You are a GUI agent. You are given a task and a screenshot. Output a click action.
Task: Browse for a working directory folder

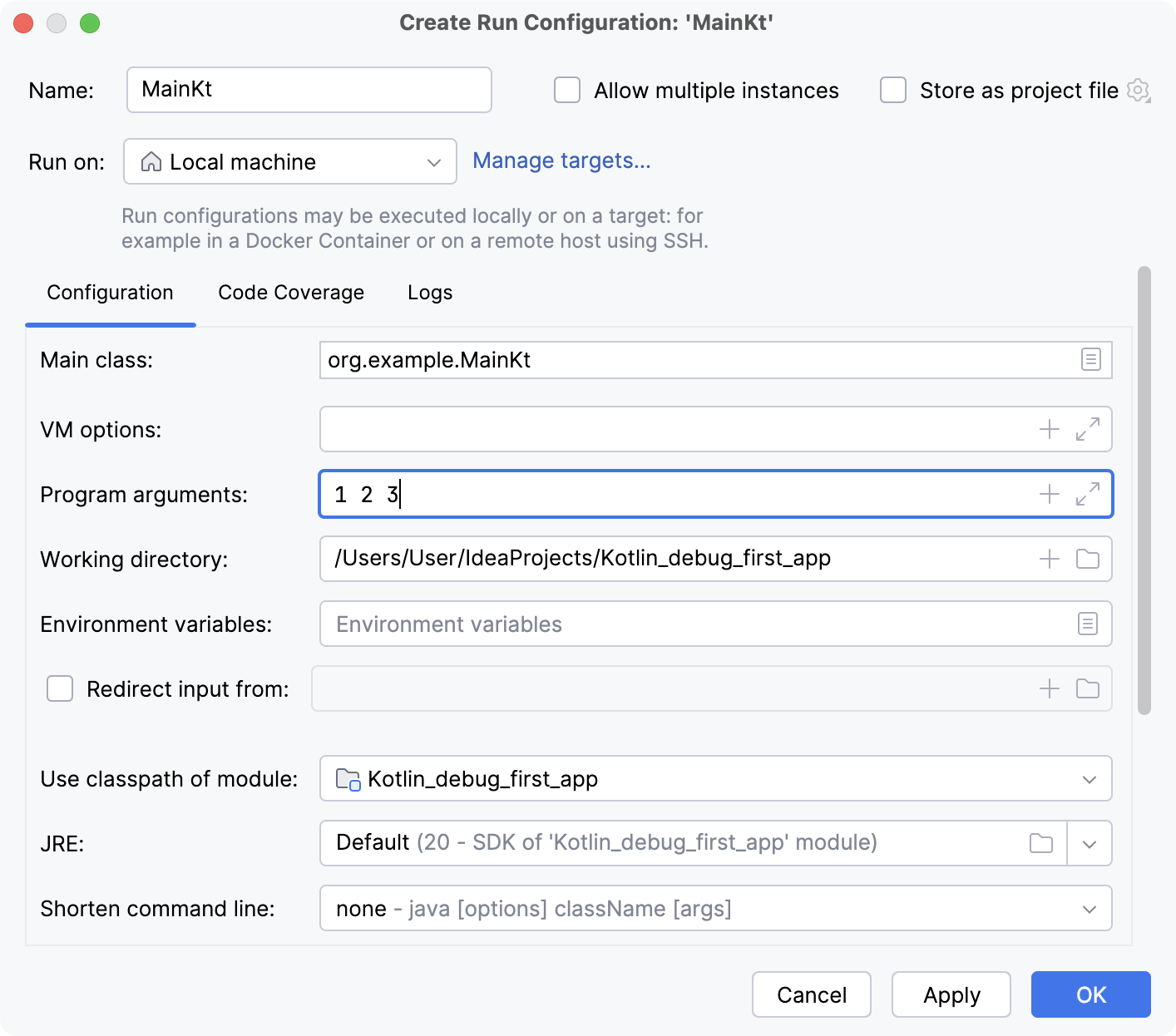coord(1087,559)
